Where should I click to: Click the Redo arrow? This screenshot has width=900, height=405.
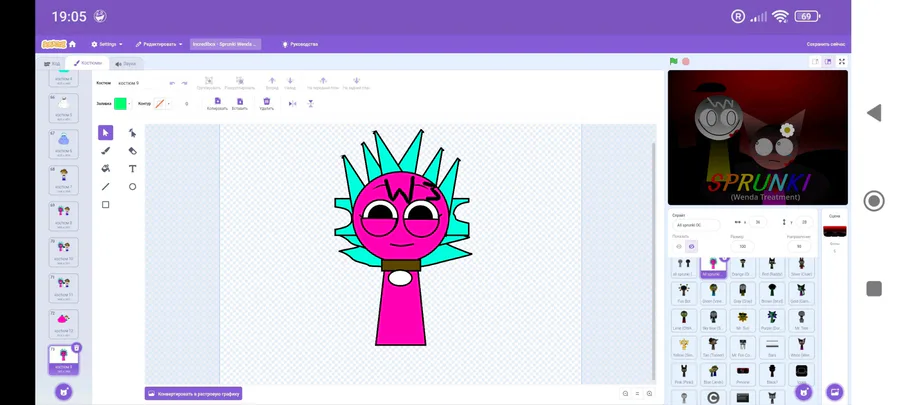tap(184, 83)
